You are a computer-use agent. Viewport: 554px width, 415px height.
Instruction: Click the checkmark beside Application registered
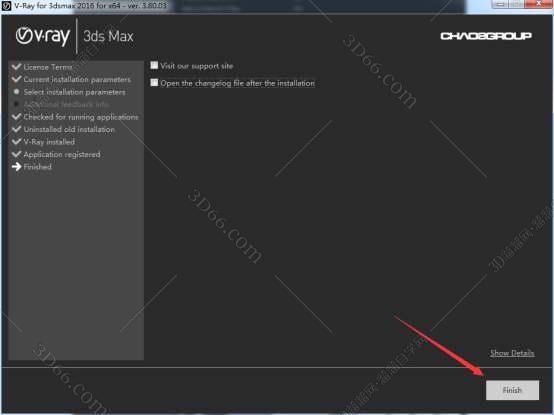pos(16,154)
